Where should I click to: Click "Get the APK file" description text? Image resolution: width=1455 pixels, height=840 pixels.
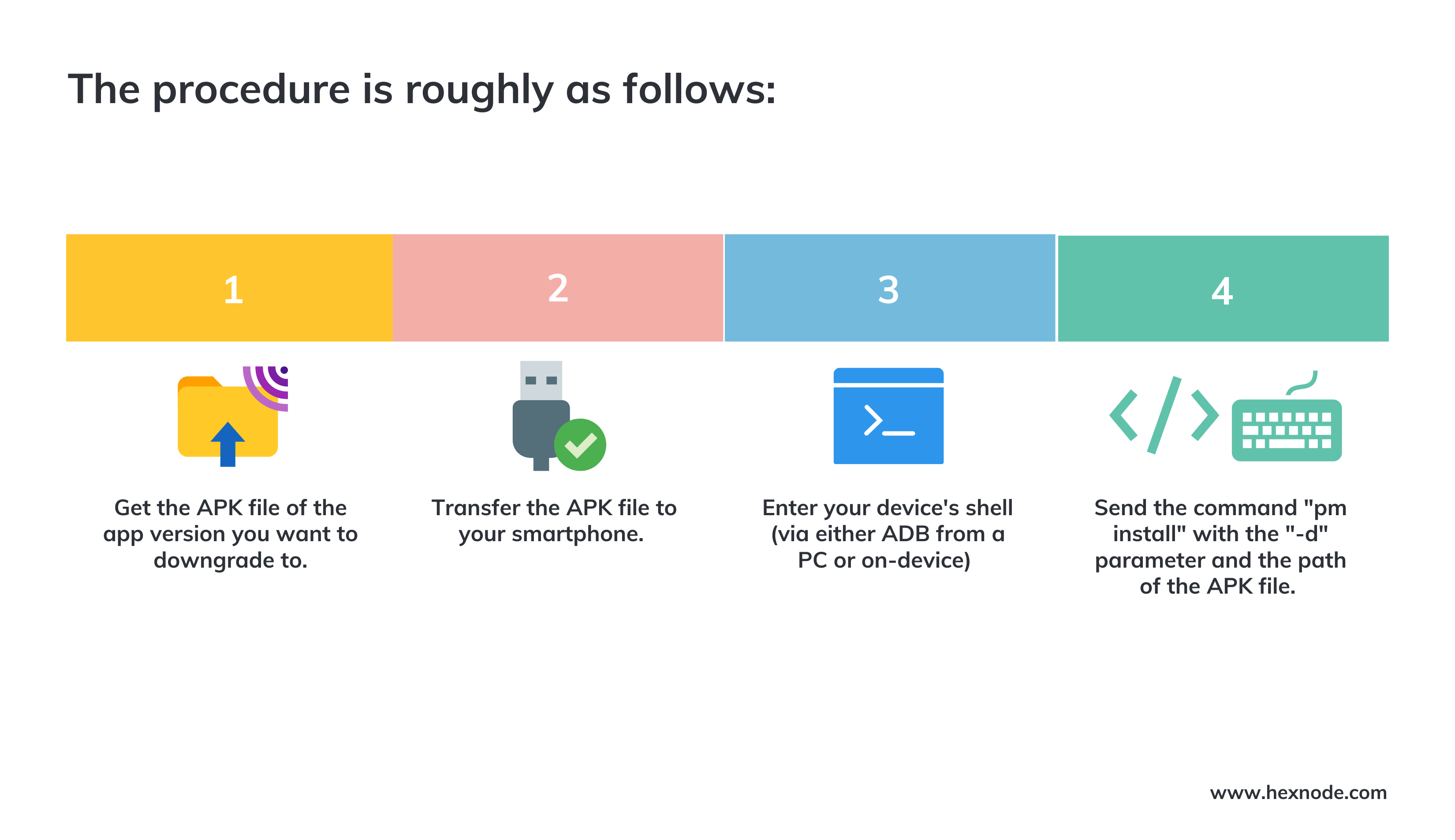pos(230,534)
